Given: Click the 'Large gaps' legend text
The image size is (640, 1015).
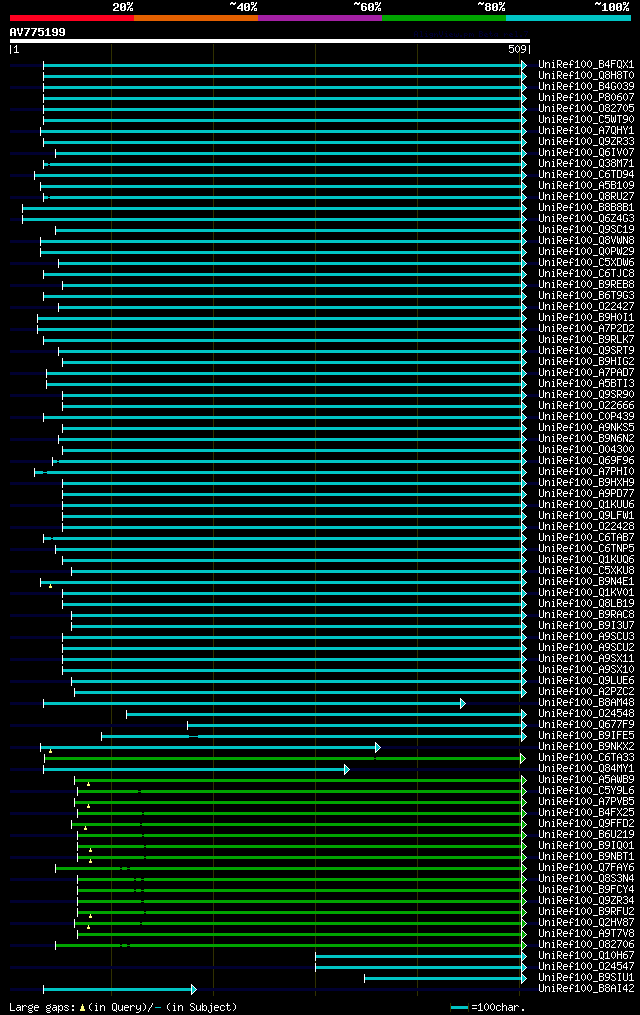Looking at the screenshot, I should pyautogui.click(x=43, y=1007).
